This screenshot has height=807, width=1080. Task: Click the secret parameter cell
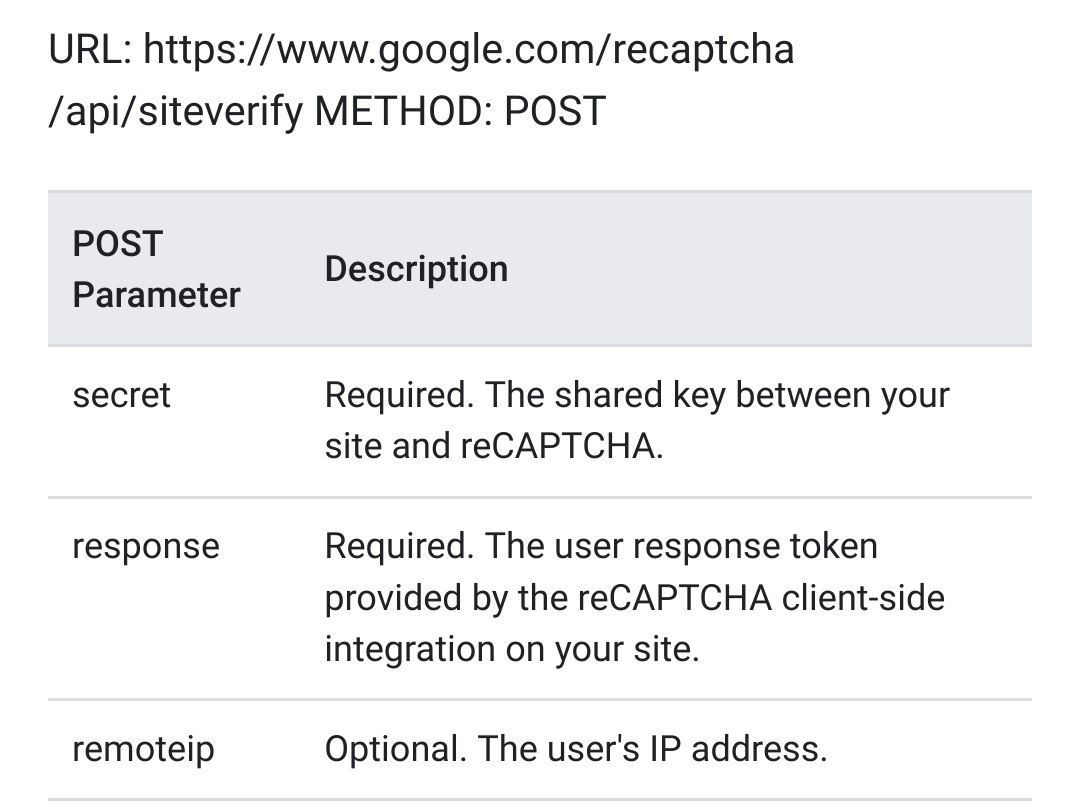coord(121,395)
